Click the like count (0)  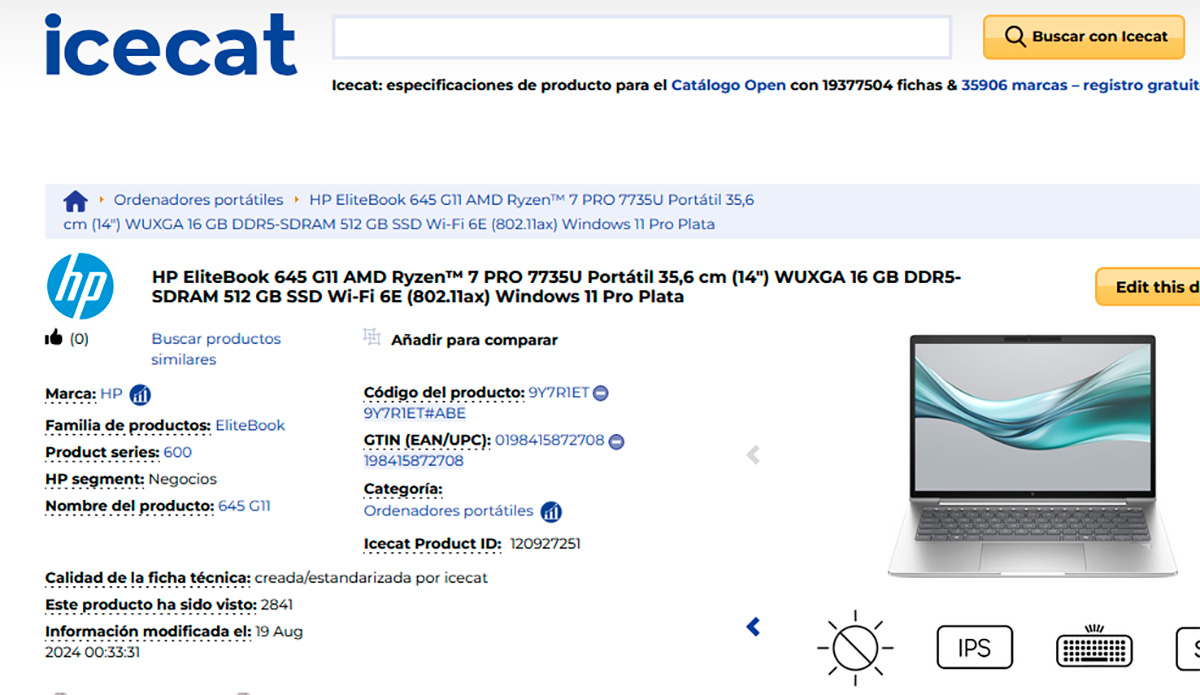[x=79, y=339]
